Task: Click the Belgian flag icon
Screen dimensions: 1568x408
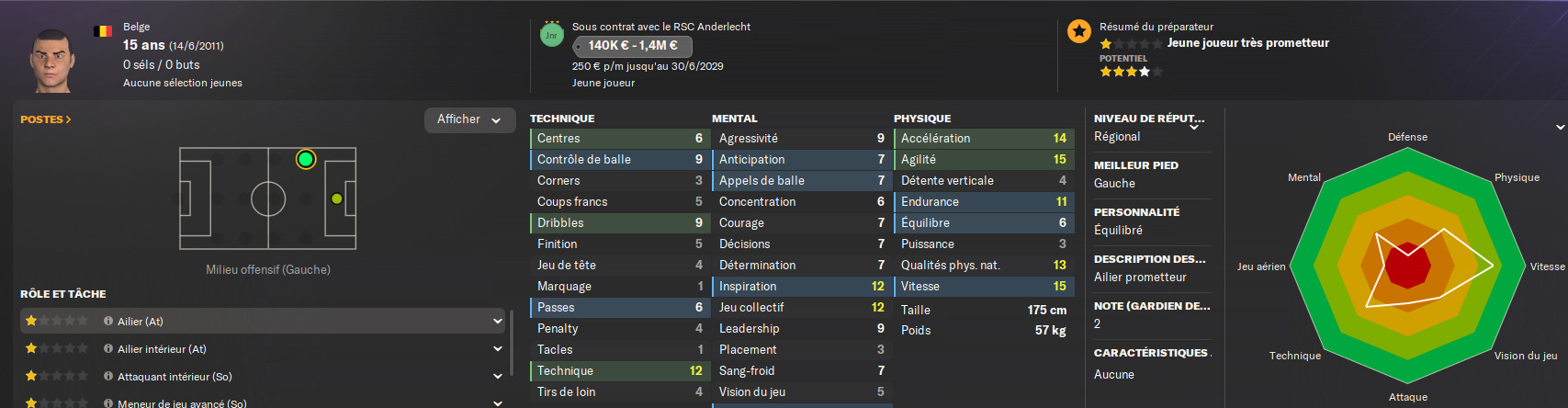Action: [103, 31]
